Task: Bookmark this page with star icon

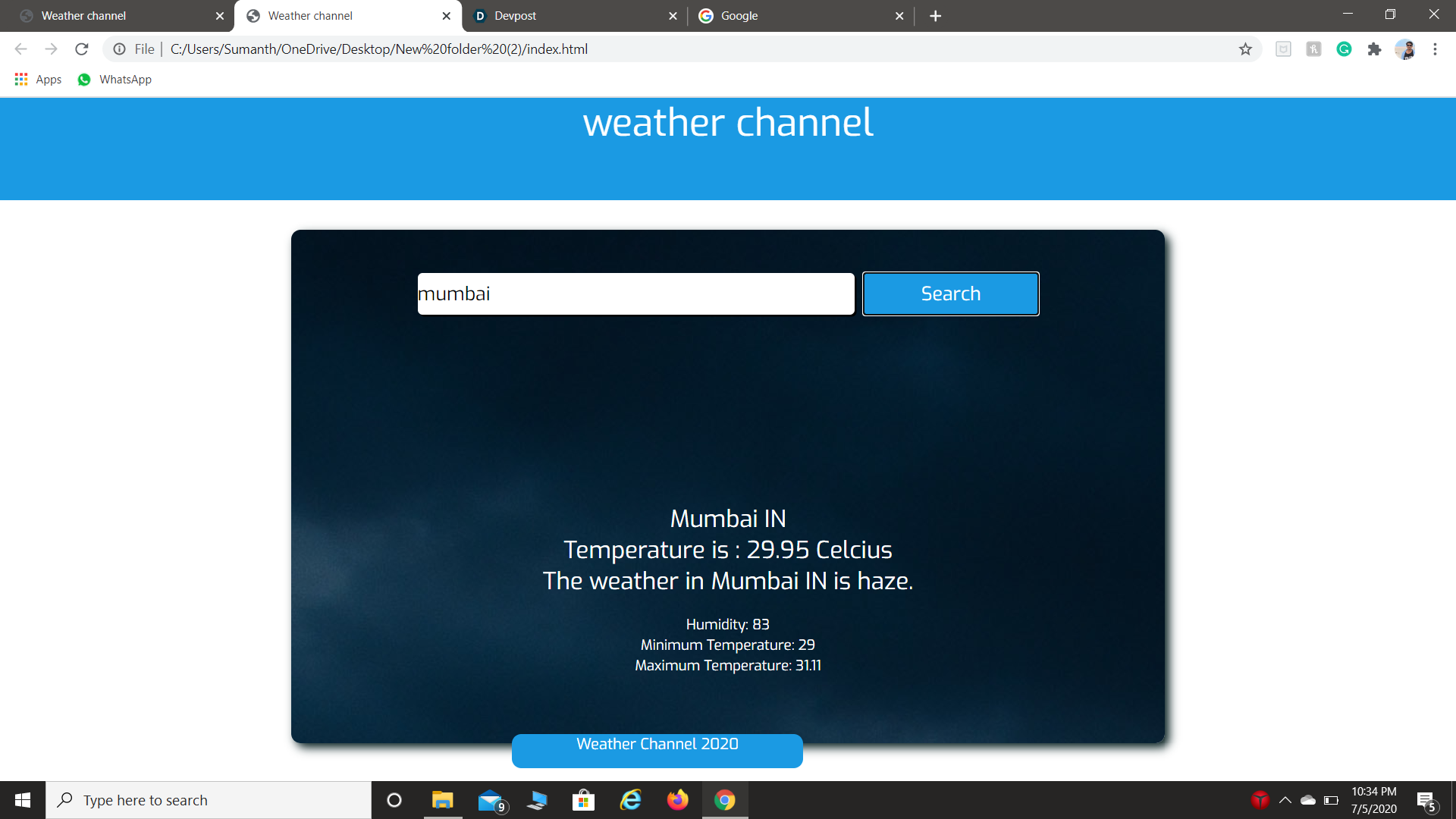Action: [x=1245, y=49]
